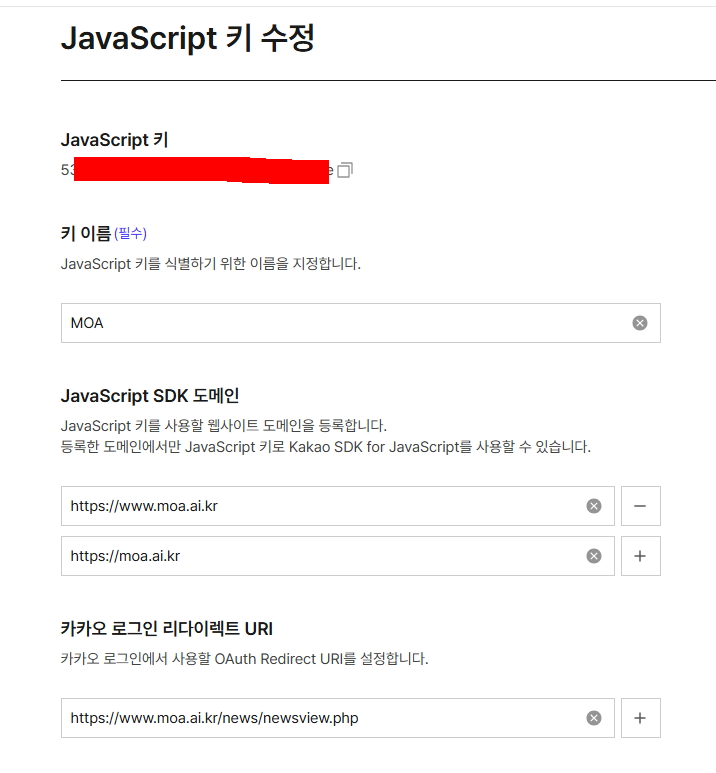
Task: Click the Kakao SDK for JavaScript description line
Action: [x=325, y=447]
